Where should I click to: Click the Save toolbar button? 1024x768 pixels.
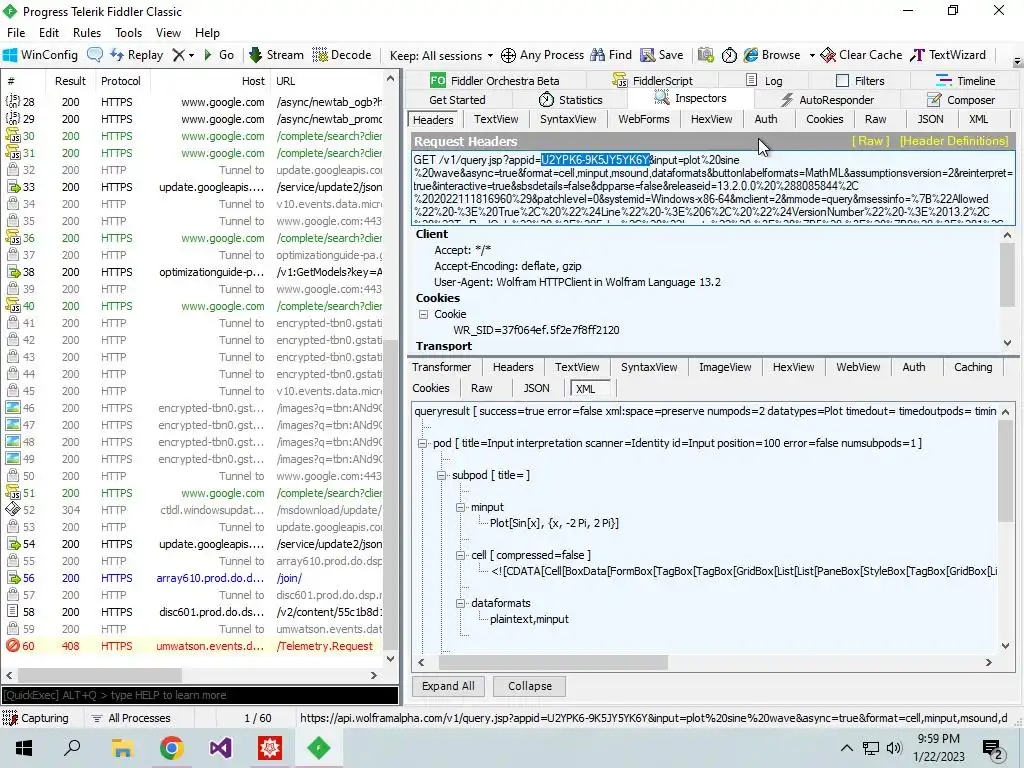coord(662,56)
